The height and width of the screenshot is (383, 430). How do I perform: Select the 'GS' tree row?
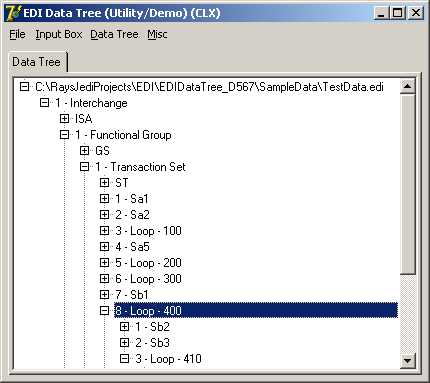click(102, 151)
